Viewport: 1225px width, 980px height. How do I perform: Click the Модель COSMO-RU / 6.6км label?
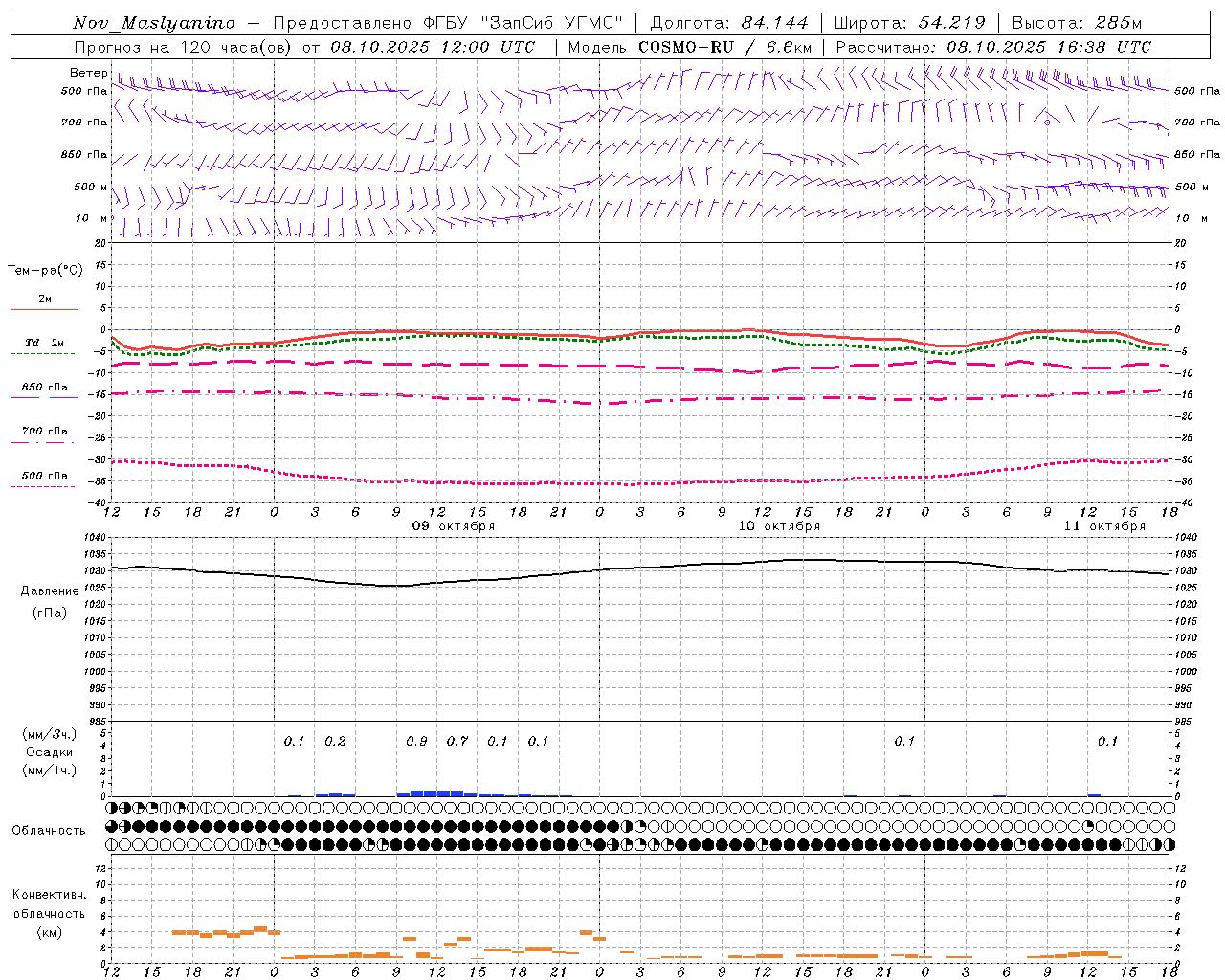coord(690,47)
